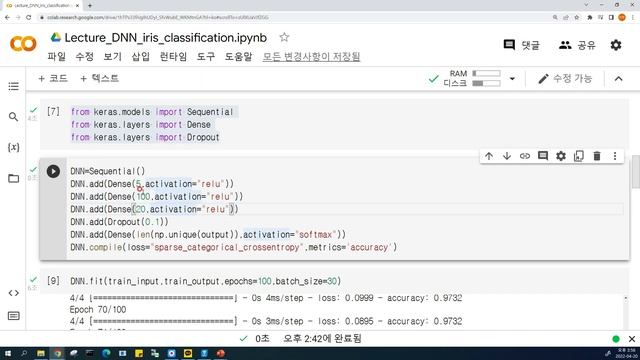The height and width of the screenshot is (360, 640).
Task: Open the files folder sidebar
Action: [x=13, y=178]
